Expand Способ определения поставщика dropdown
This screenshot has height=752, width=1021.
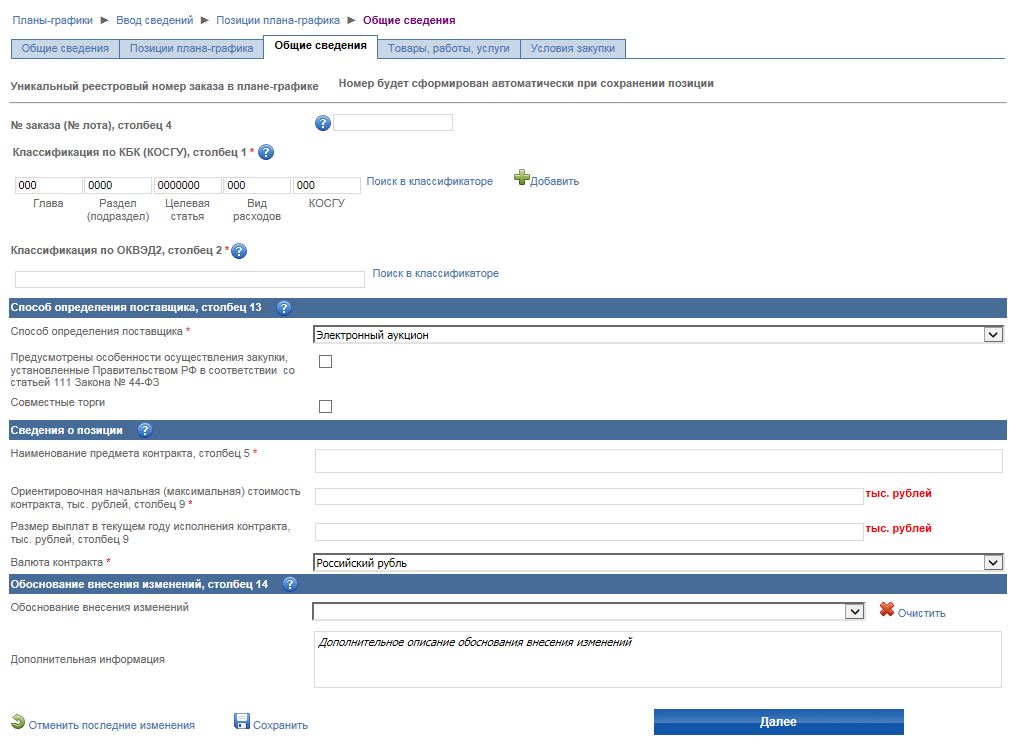point(992,335)
